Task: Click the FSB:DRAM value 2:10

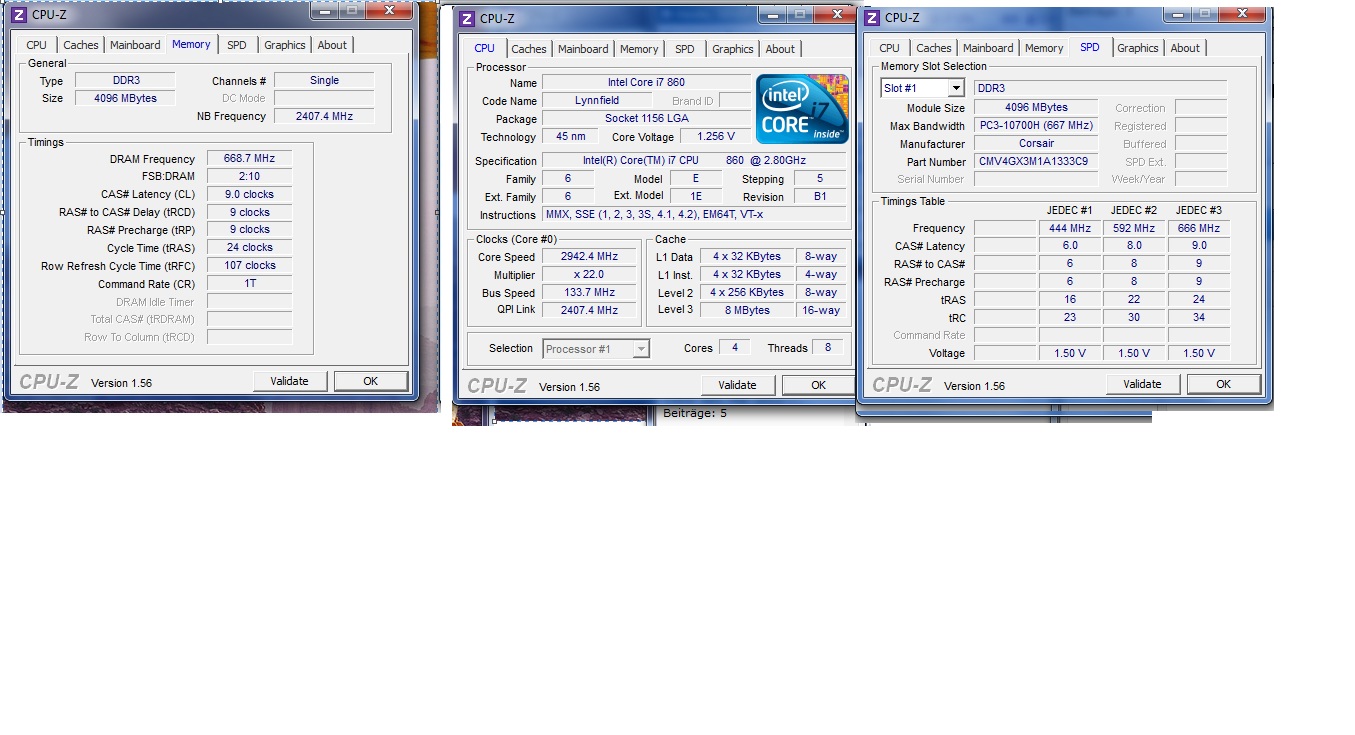Action: tap(250, 176)
